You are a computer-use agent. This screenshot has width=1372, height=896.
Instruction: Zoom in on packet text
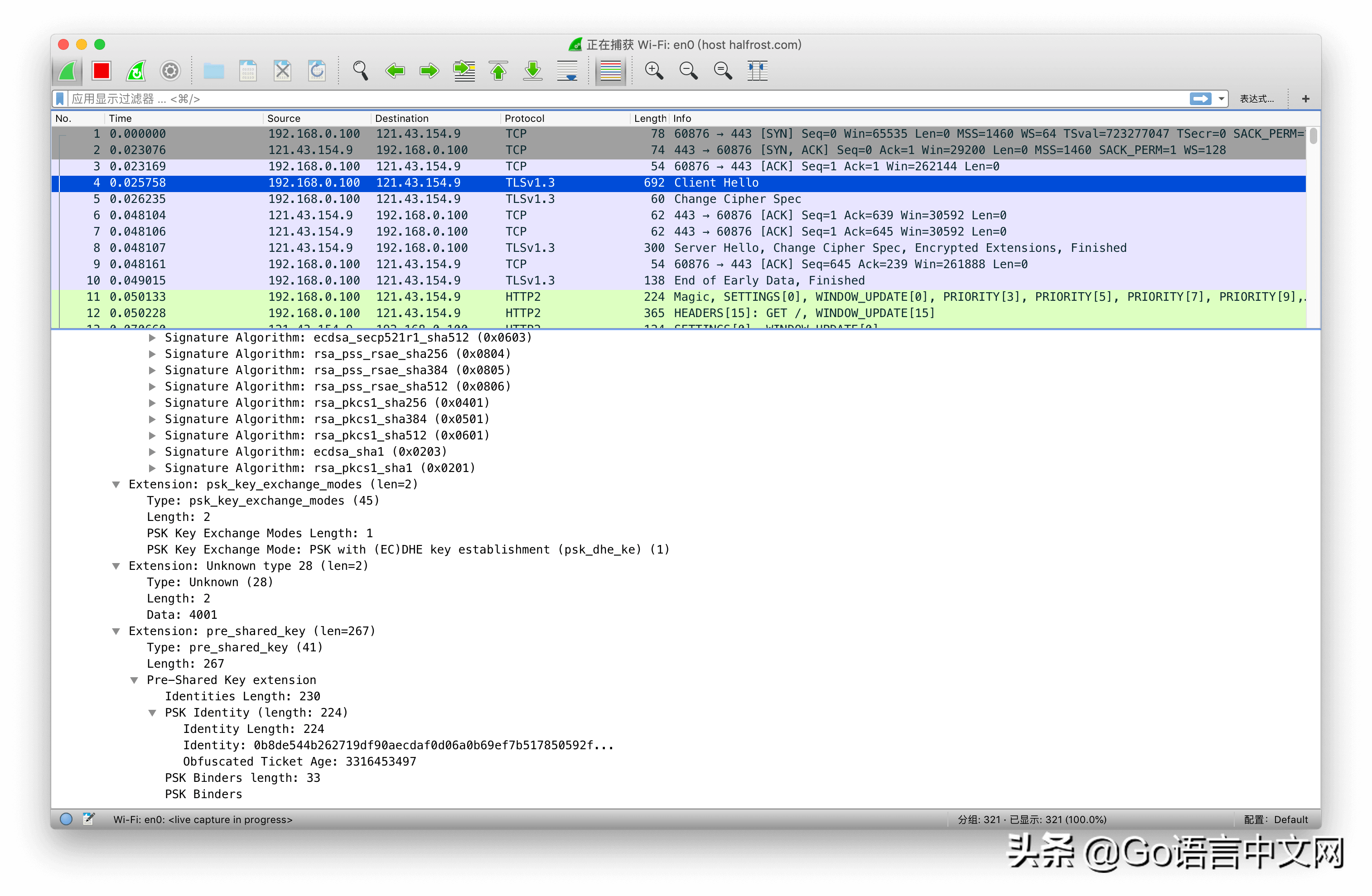click(654, 71)
